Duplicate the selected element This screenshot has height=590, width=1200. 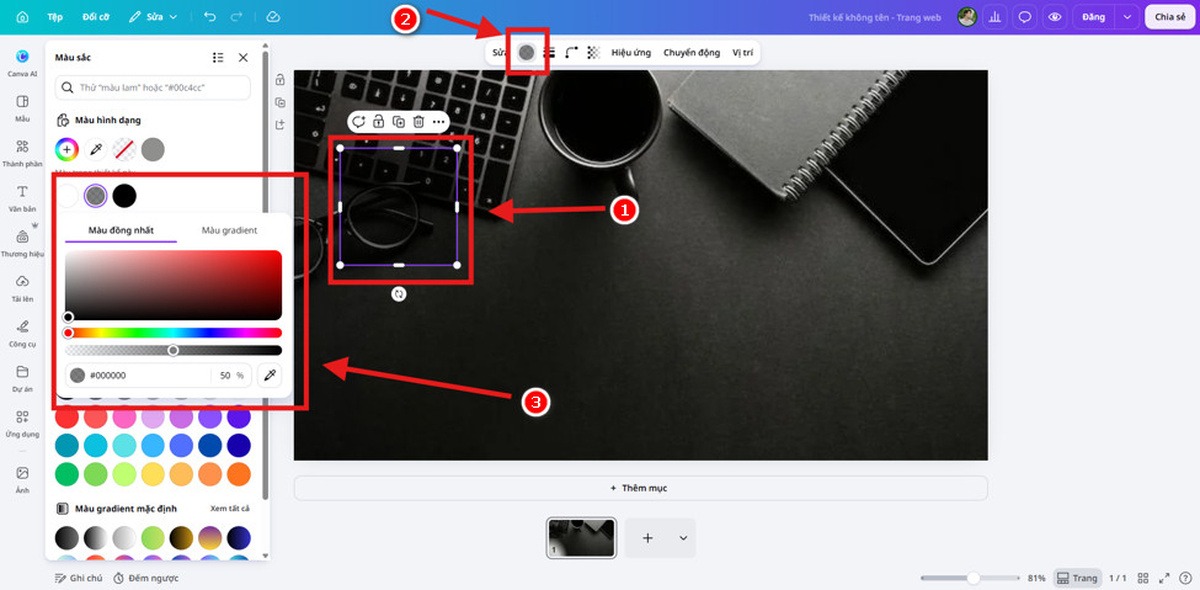click(398, 122)
